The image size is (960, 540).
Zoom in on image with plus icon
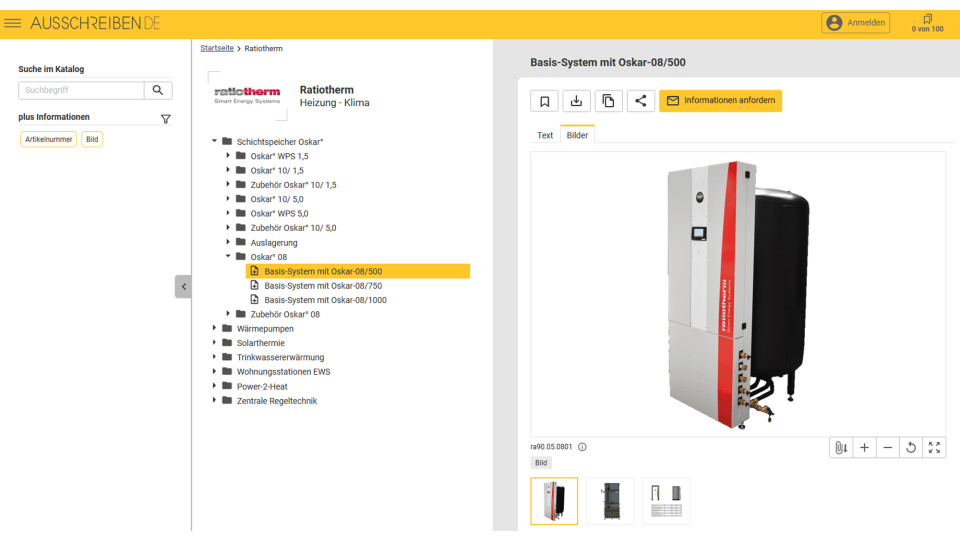click(x=865, y=448)
